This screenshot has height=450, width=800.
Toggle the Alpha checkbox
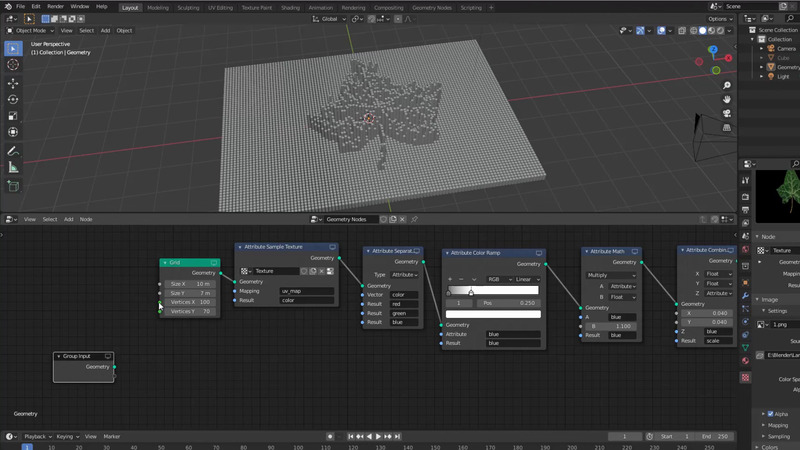pos(770,413)
